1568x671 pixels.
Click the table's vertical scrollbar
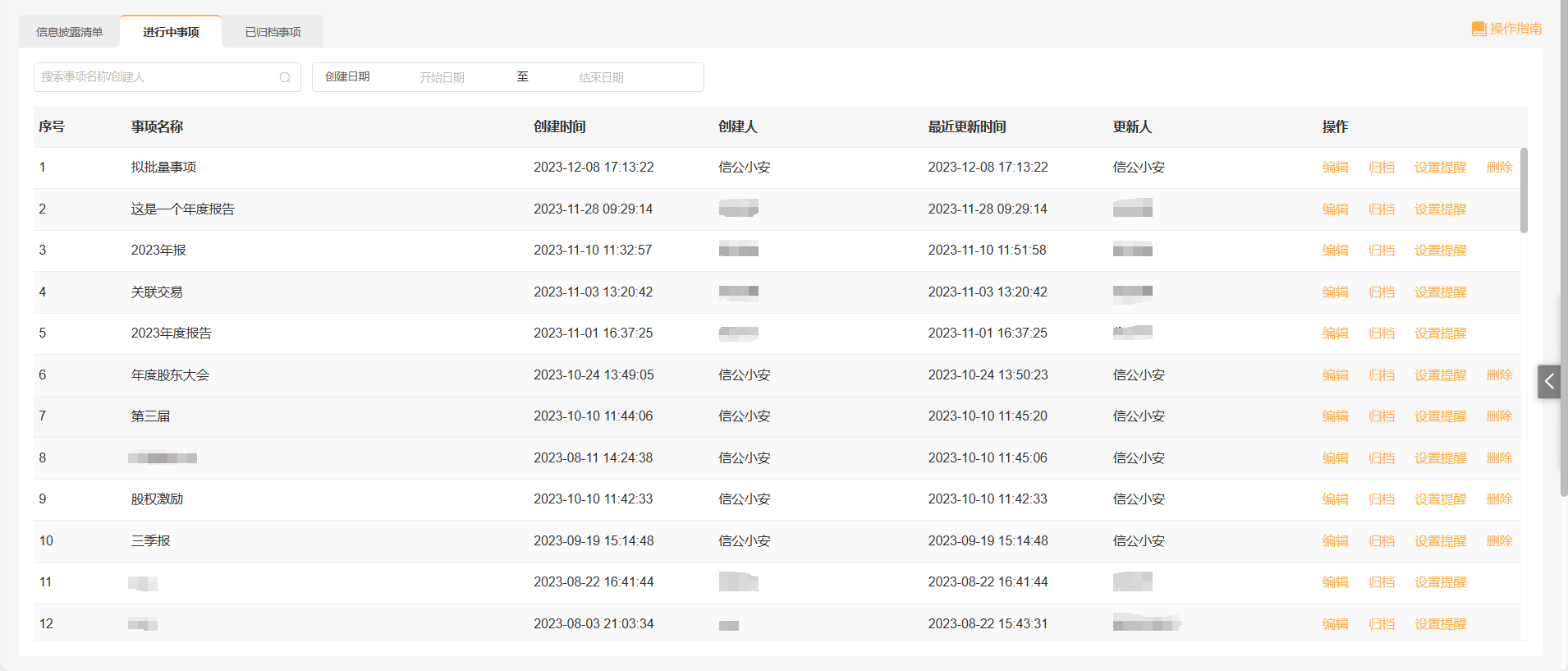point(1524,191)
